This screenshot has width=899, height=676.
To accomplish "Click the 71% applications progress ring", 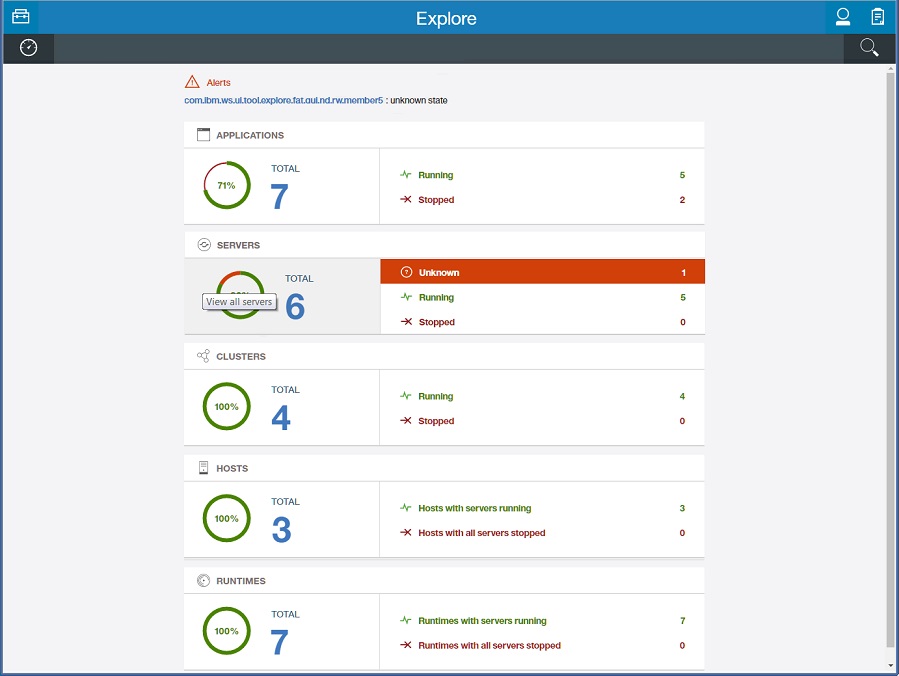I will [x=227, y=185].
